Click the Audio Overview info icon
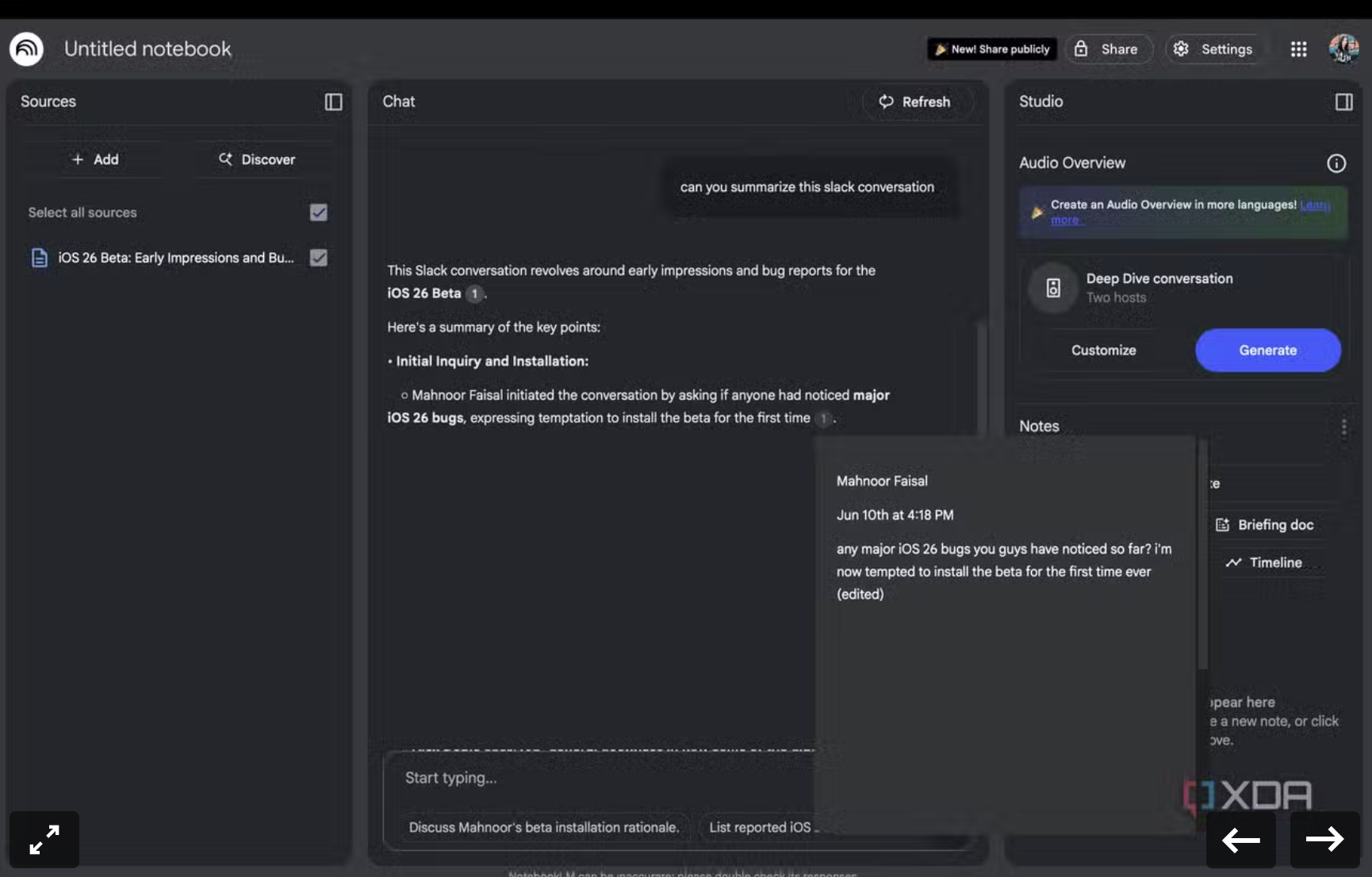This screenshot has height=877, width=1372. coord(1336,163)
